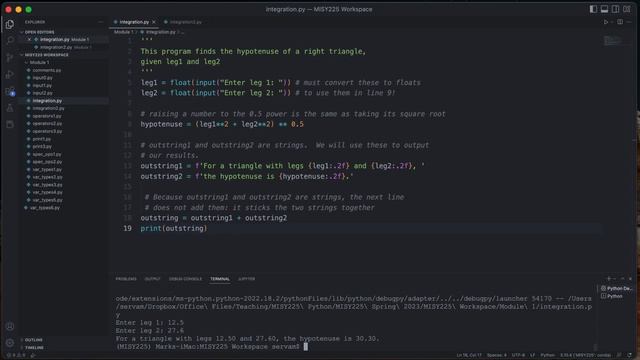This screenshot has height=360, width=640.
Task: Expand the Timeline section
Action: (x=34, y=347)
